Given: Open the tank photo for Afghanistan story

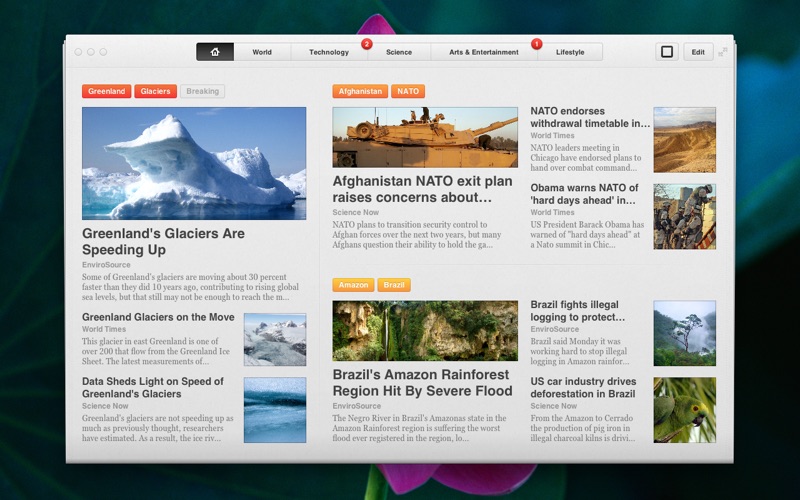Looking at the screenshot, I should coord(425,137).
